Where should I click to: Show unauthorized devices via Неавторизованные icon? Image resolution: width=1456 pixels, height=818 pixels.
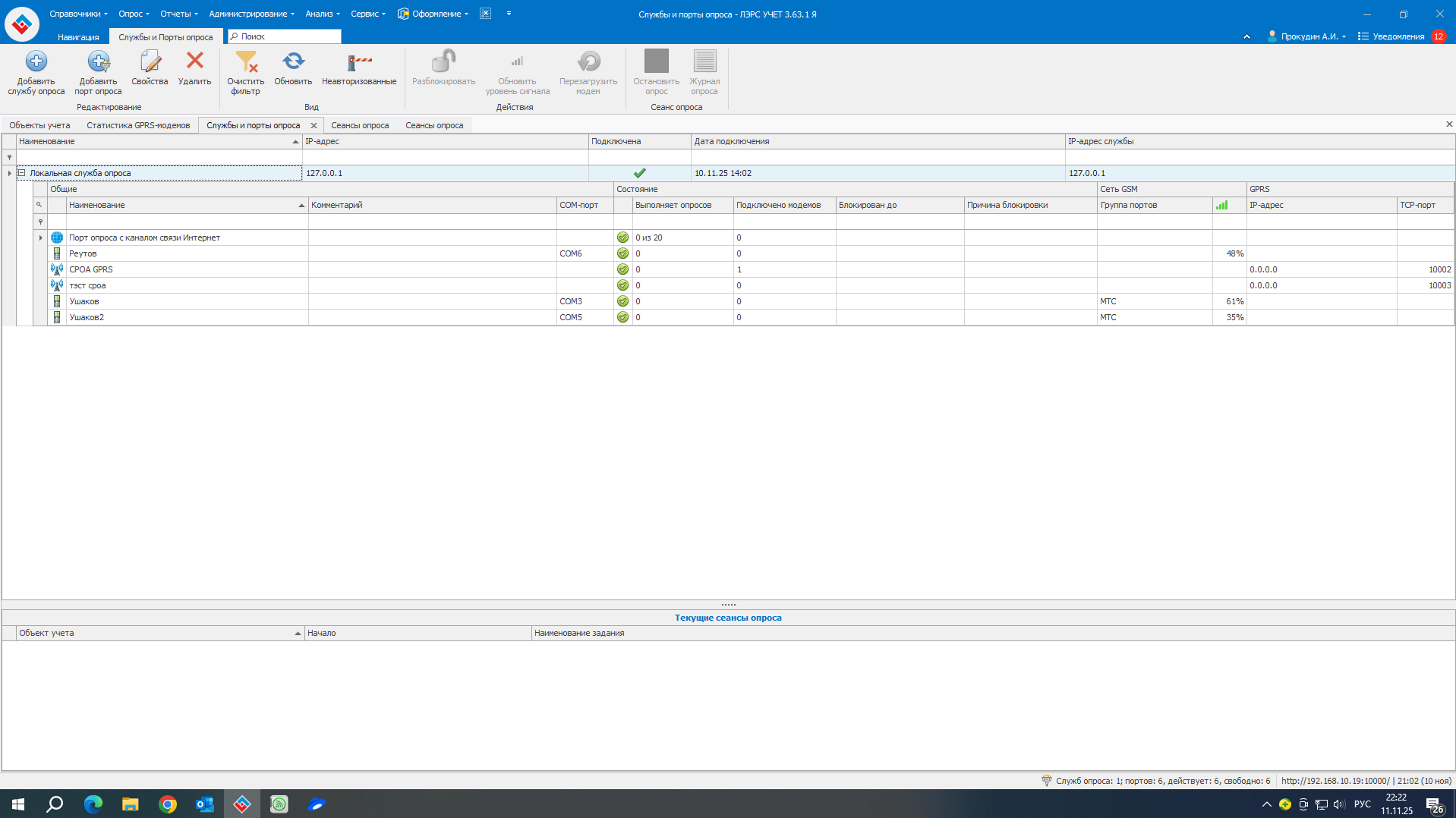click(x=359, y=61)
